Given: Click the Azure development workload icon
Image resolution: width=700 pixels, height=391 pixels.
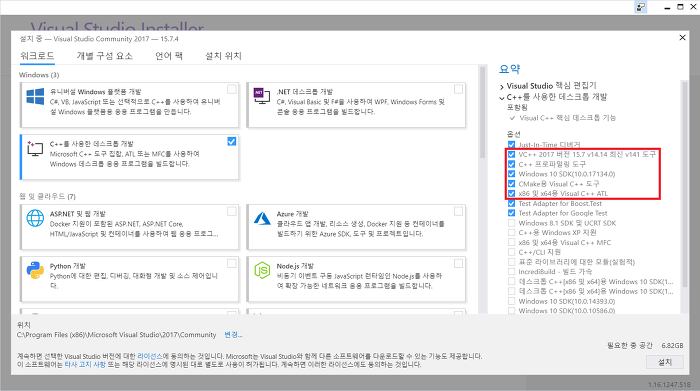Looking at the screenshot, I should pos(262,218).
